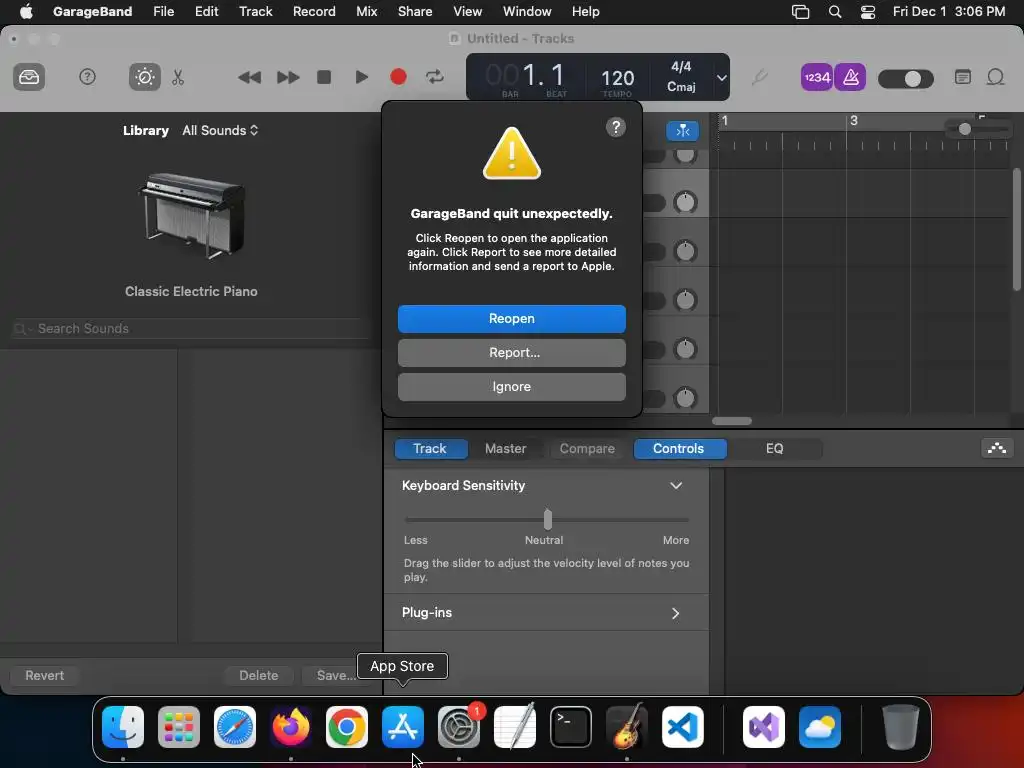Open Firefox from the Dock

(291, 727)
